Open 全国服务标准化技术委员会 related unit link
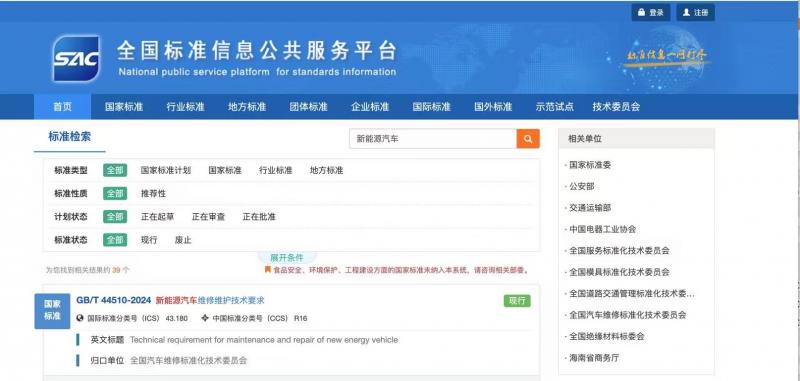800x381 pixels. coord(619,250)
